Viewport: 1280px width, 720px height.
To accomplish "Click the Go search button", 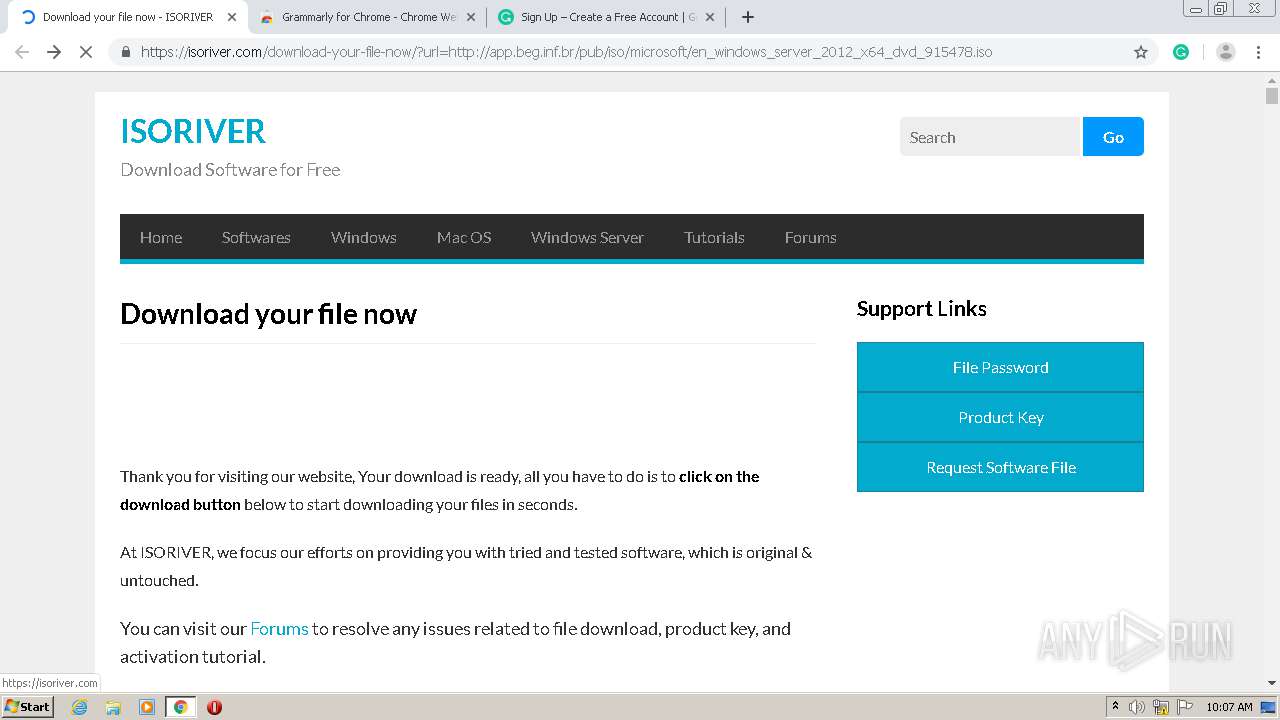I will [x=1113, y=137].
